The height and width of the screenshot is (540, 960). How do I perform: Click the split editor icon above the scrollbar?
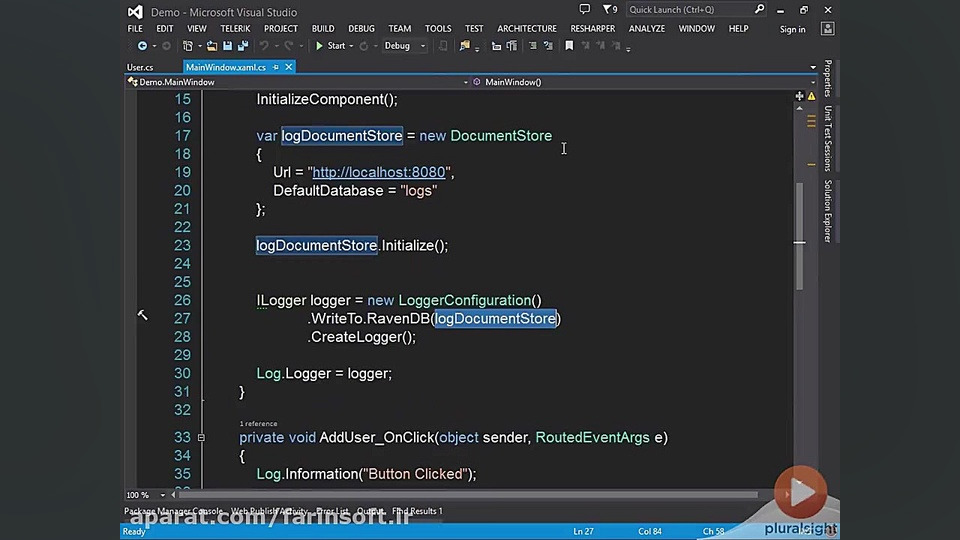[799, 96]
